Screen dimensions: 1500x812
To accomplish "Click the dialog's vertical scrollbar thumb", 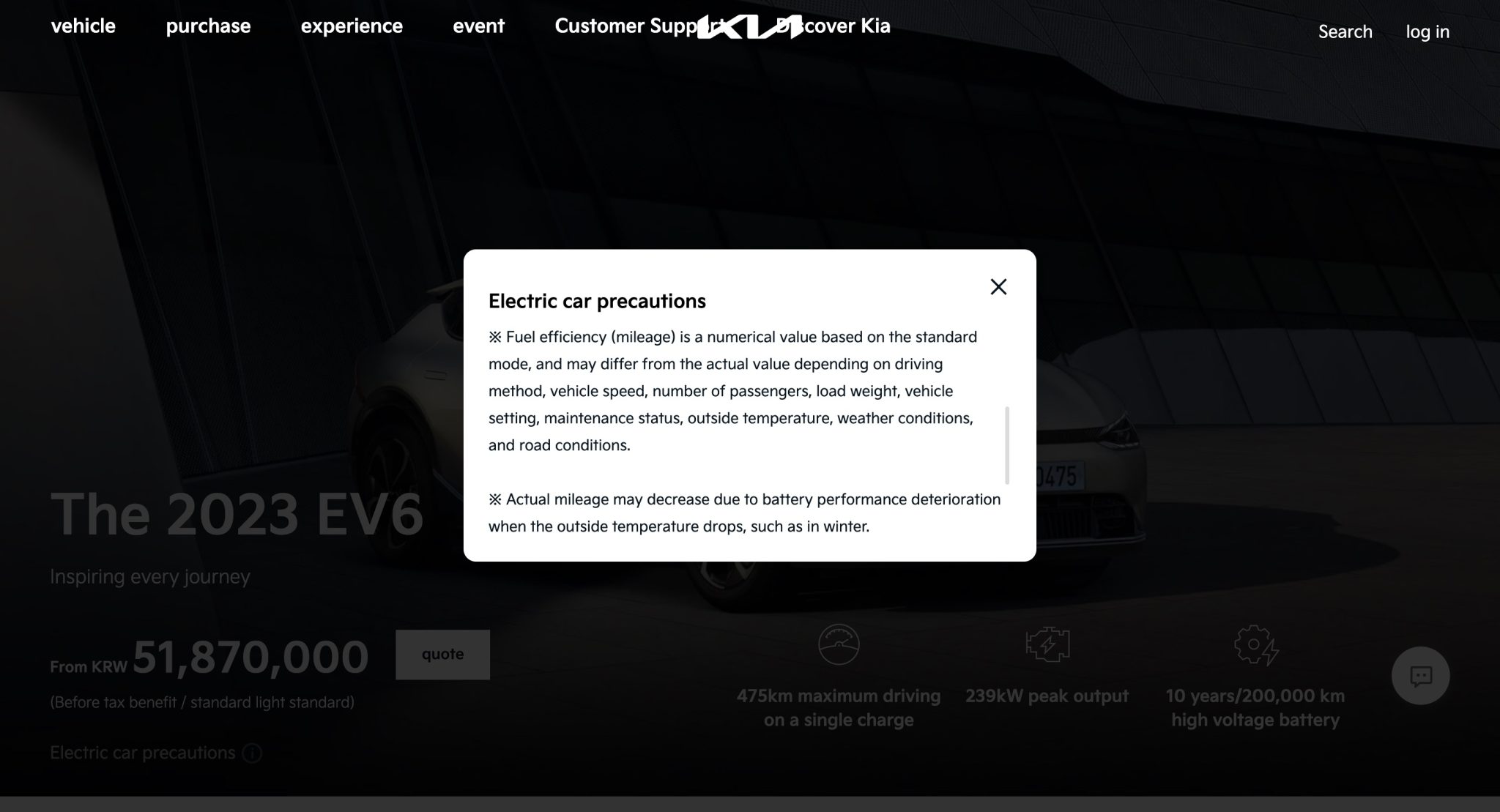I will click(x=1007, y=445).
